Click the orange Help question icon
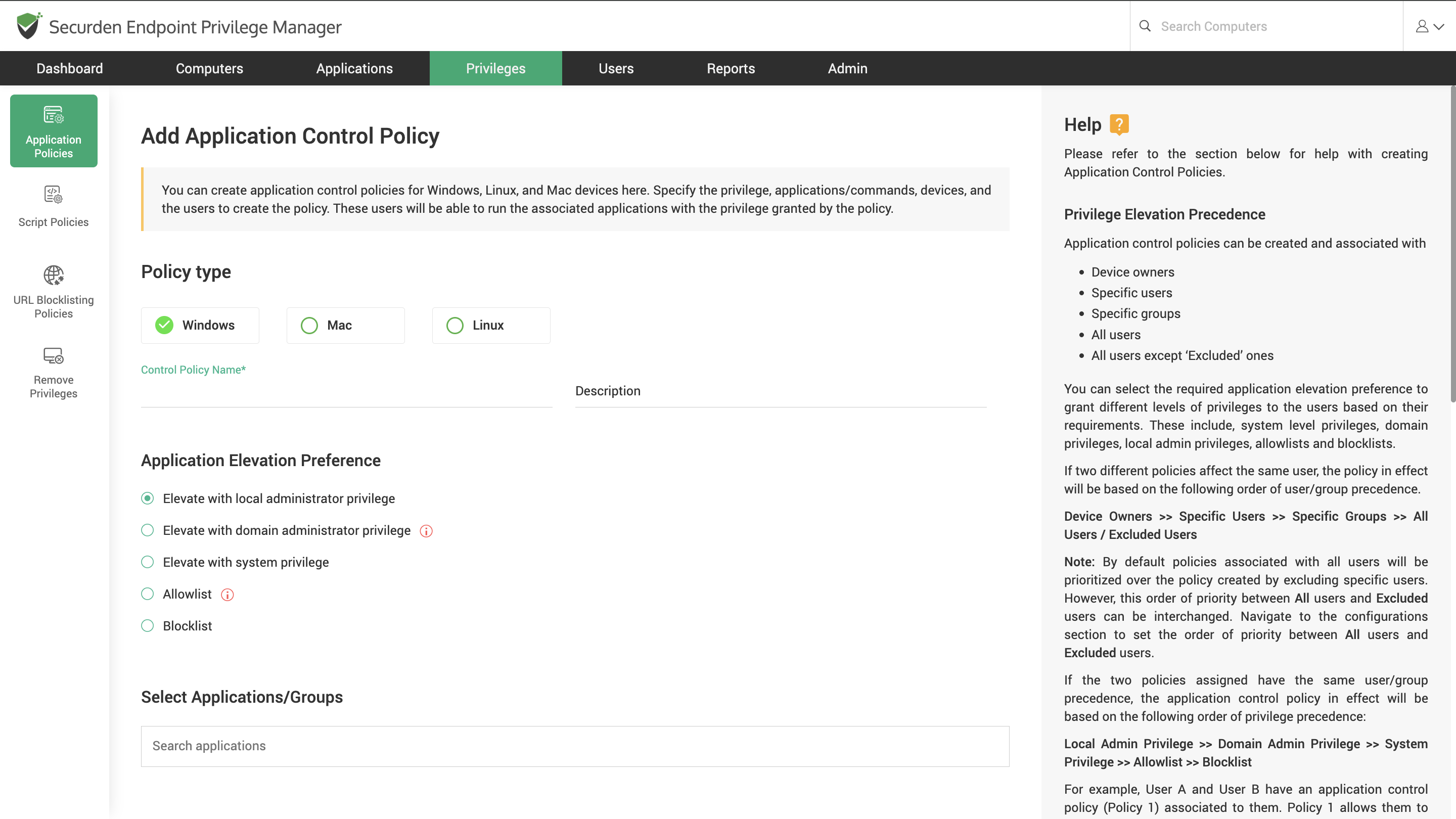 coord(1119,124)
